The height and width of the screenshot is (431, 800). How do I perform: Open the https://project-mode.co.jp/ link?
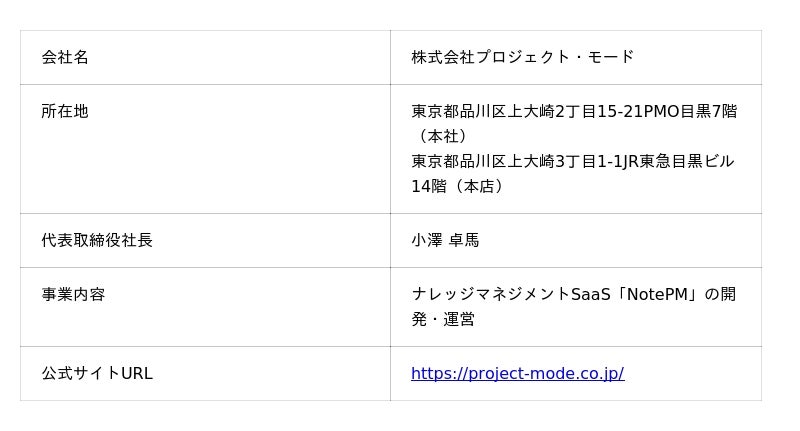point(517,374)
